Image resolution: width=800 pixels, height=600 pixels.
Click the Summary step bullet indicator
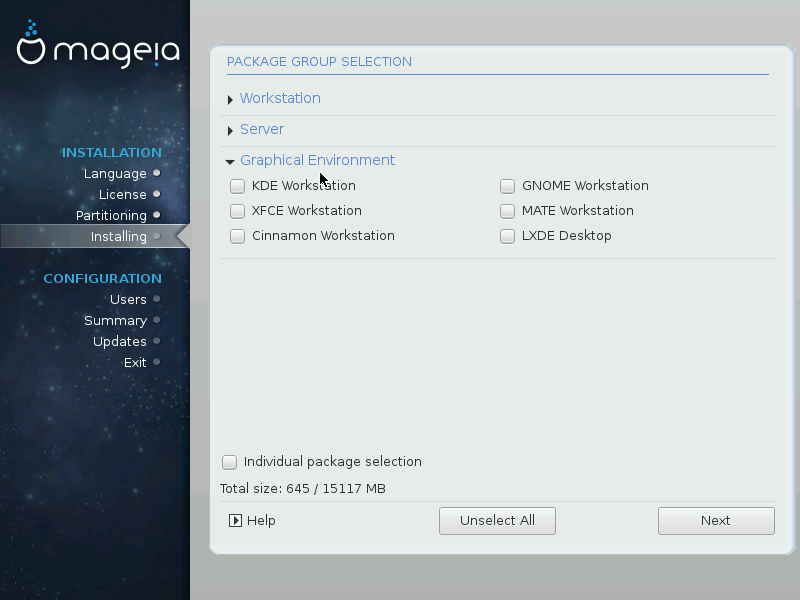pos(157,320)
